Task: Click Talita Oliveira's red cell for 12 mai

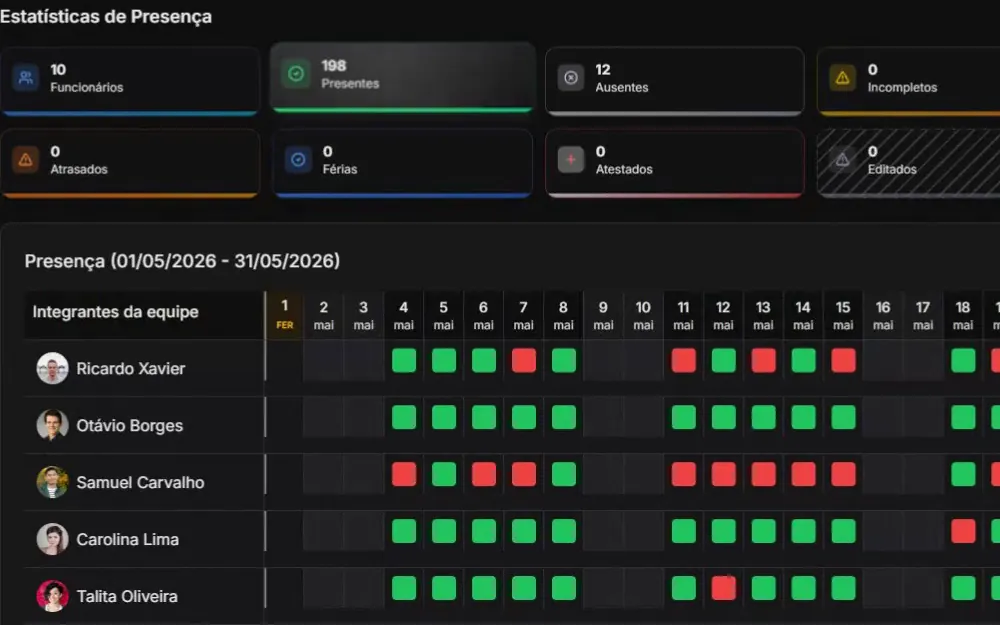Action: 723,588
